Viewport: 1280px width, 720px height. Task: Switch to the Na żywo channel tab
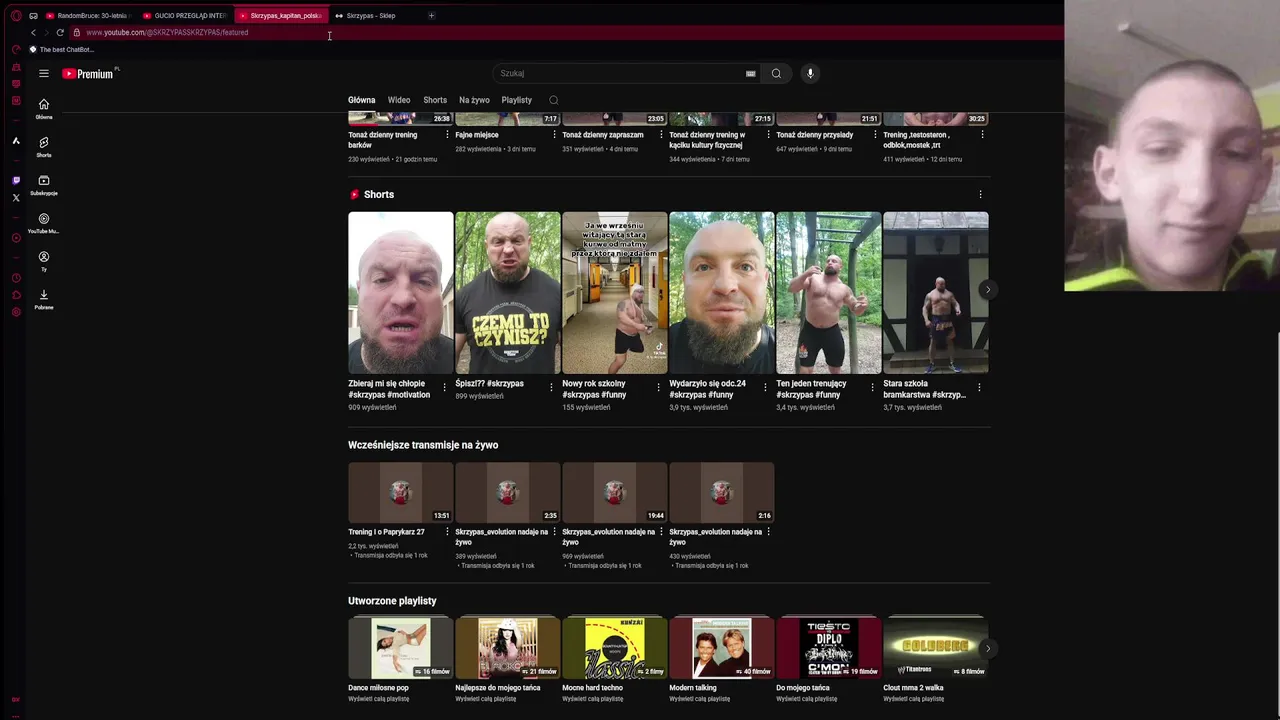coord(474,100)
